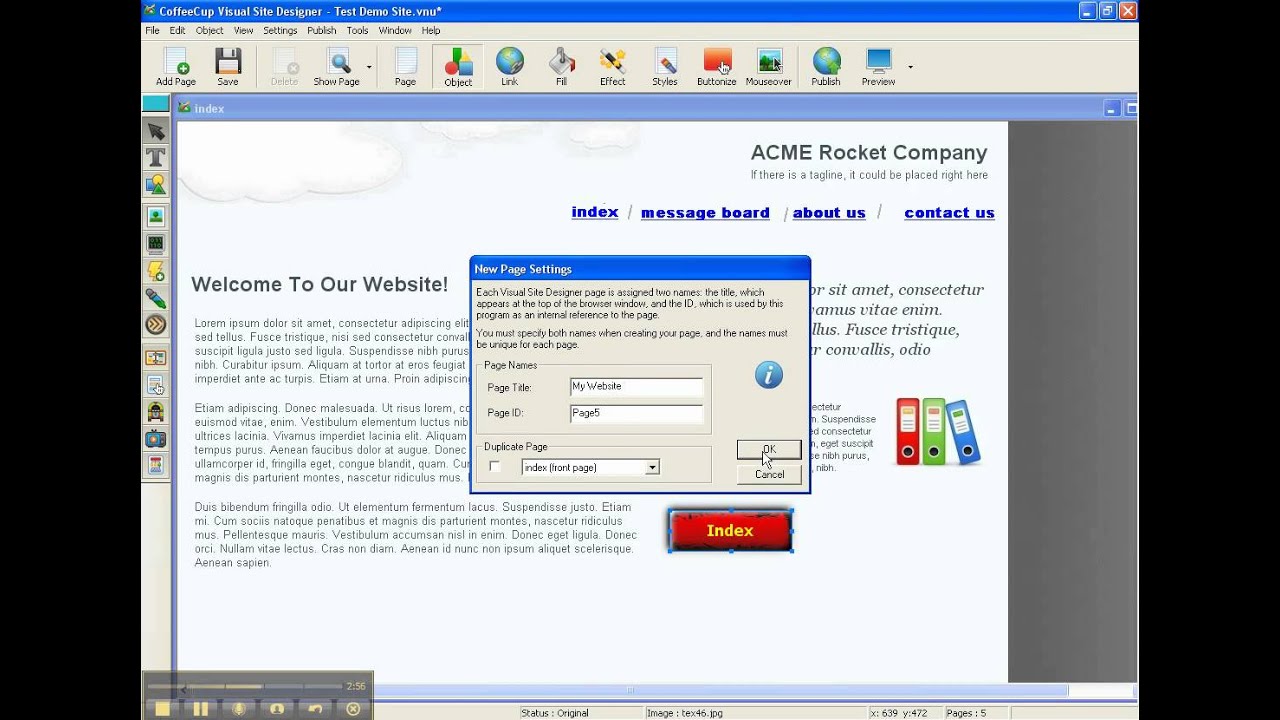Open the Object menu

point(210,30)
